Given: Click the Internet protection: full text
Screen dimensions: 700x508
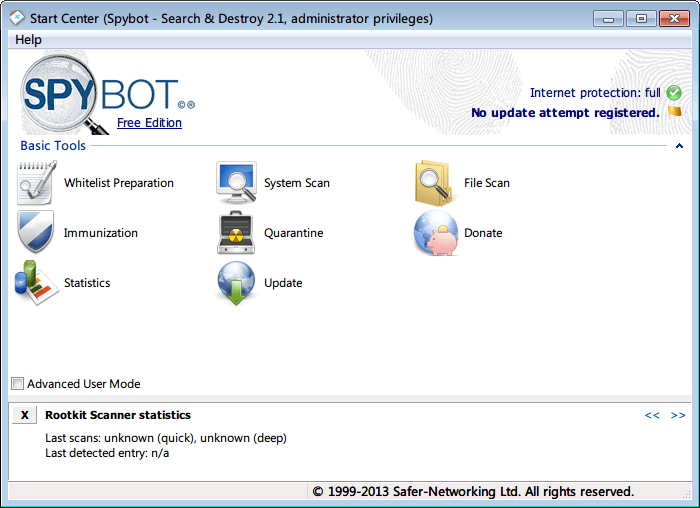Looking at the screenshot, I should click(595, 93).
